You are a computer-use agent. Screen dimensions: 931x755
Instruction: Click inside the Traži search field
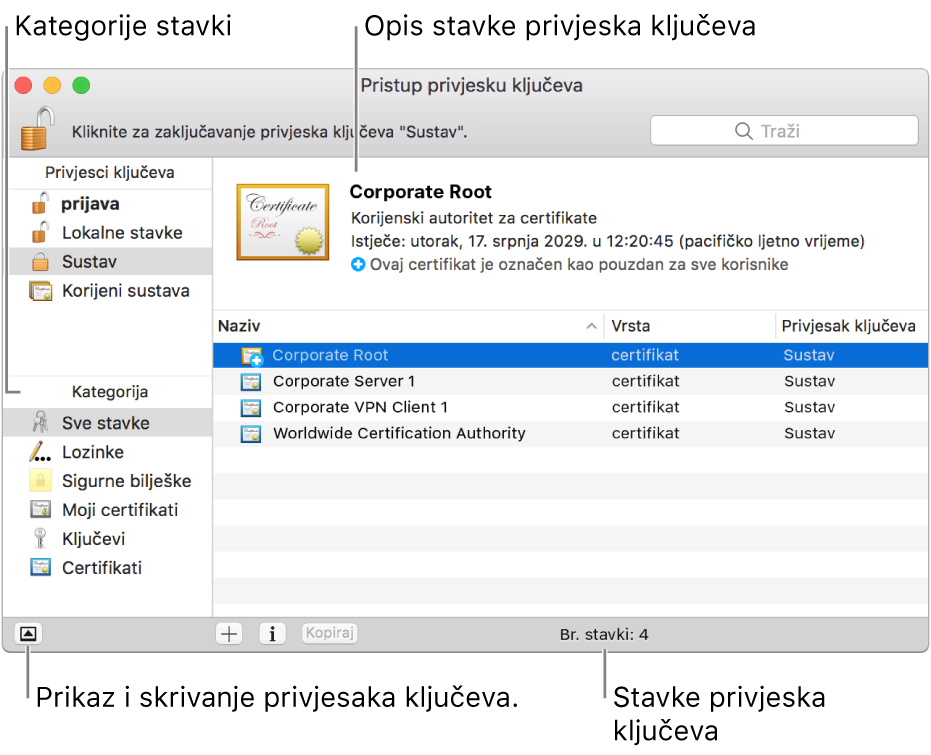point(784,131)
